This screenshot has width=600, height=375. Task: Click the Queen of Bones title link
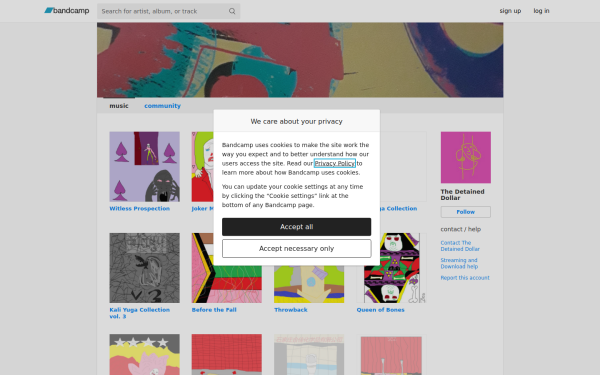pos(380,310)
